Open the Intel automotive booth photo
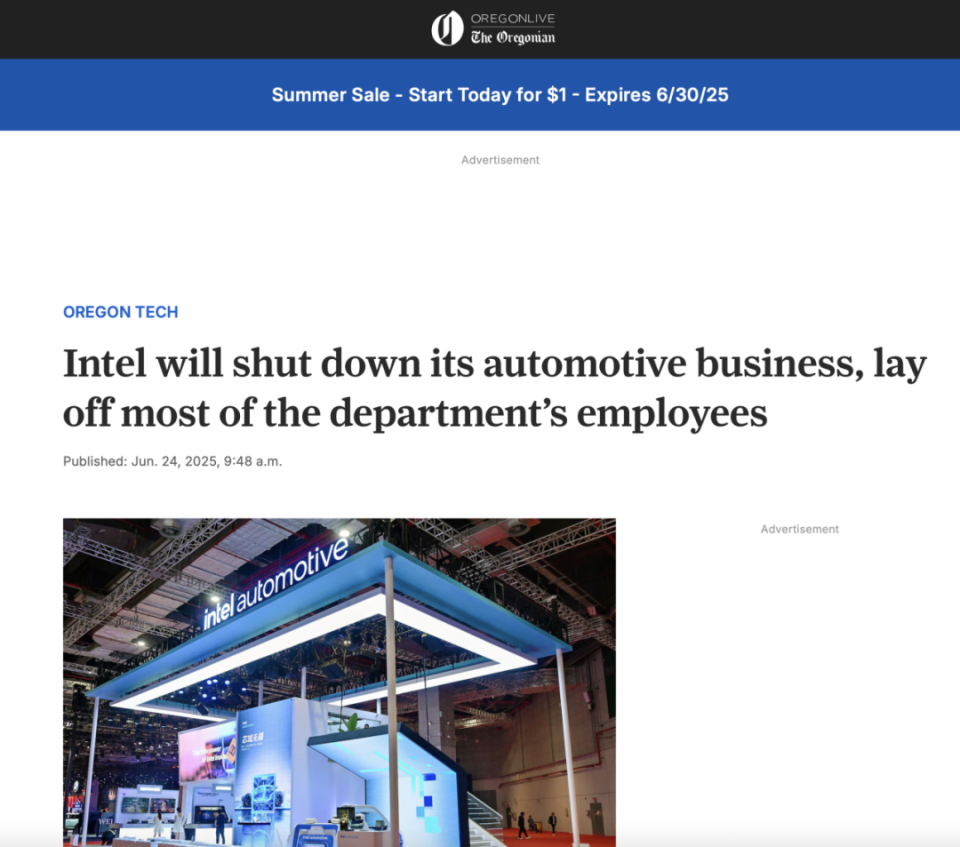Screen dimensions: 960x847 (339, 682)
